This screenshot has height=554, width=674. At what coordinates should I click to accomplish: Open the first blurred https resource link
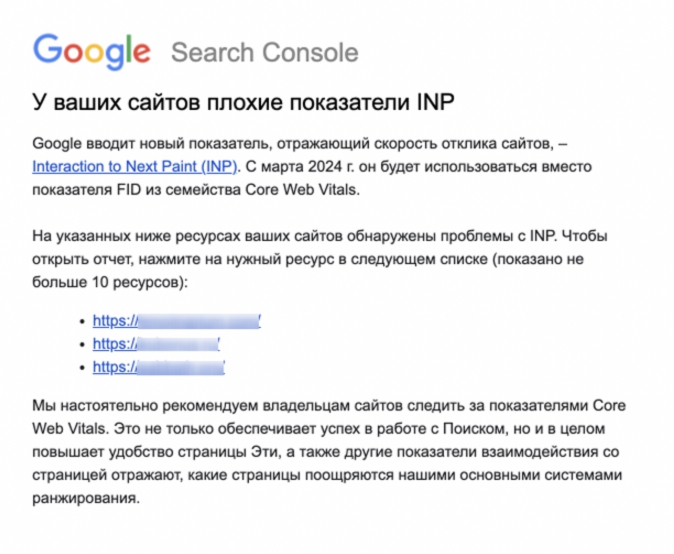(x=177, y=321)
